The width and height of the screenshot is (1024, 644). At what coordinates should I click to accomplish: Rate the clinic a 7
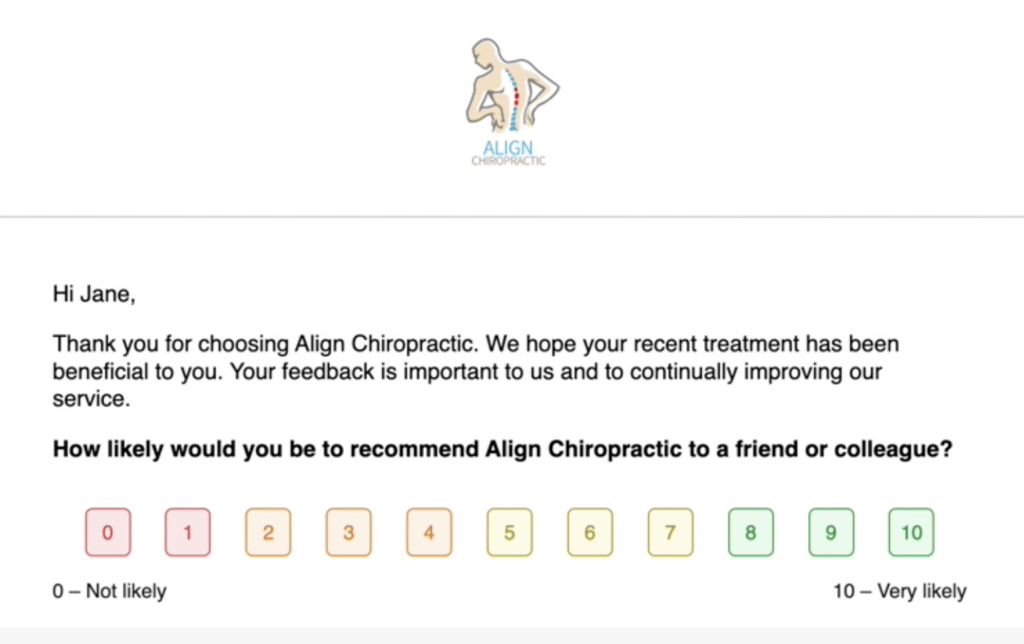(x=670, y=532)
